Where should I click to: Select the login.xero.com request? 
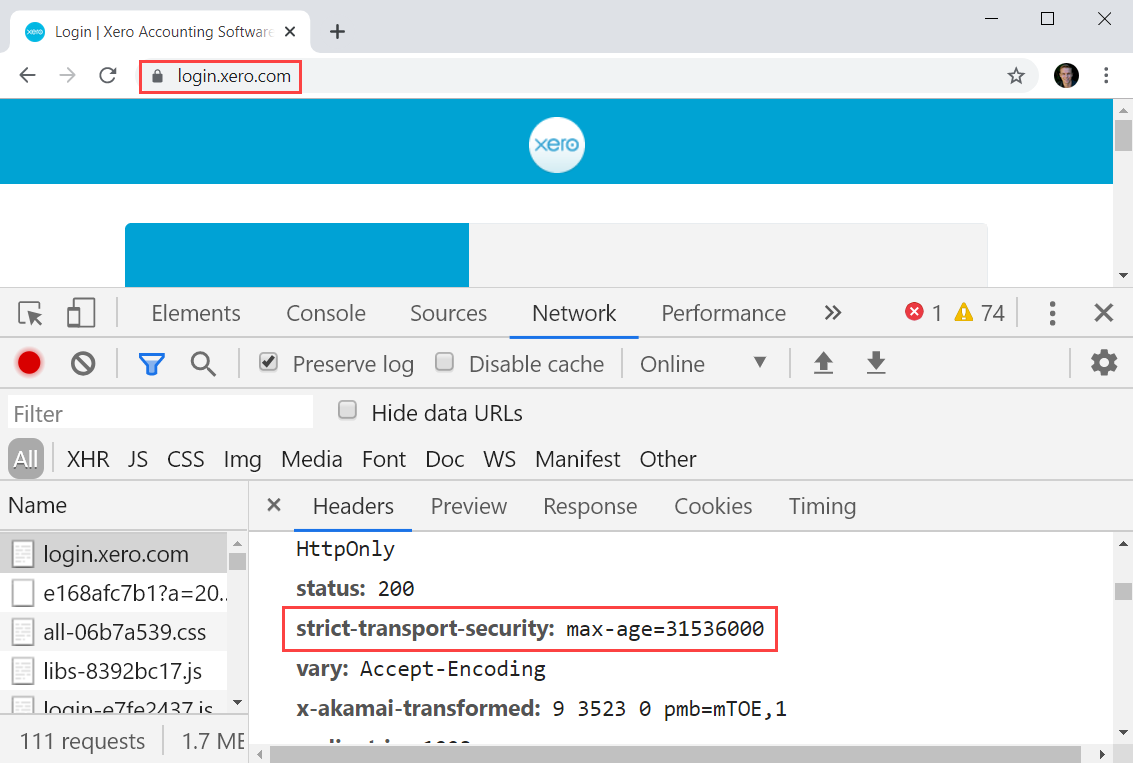(x=113, y=554)
